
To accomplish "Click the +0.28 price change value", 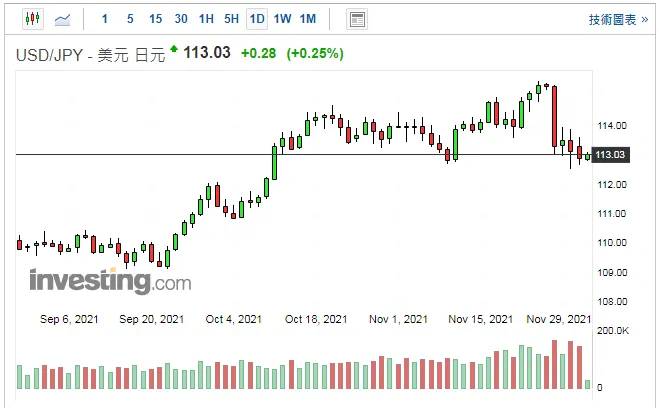I will tap(258, 53).
